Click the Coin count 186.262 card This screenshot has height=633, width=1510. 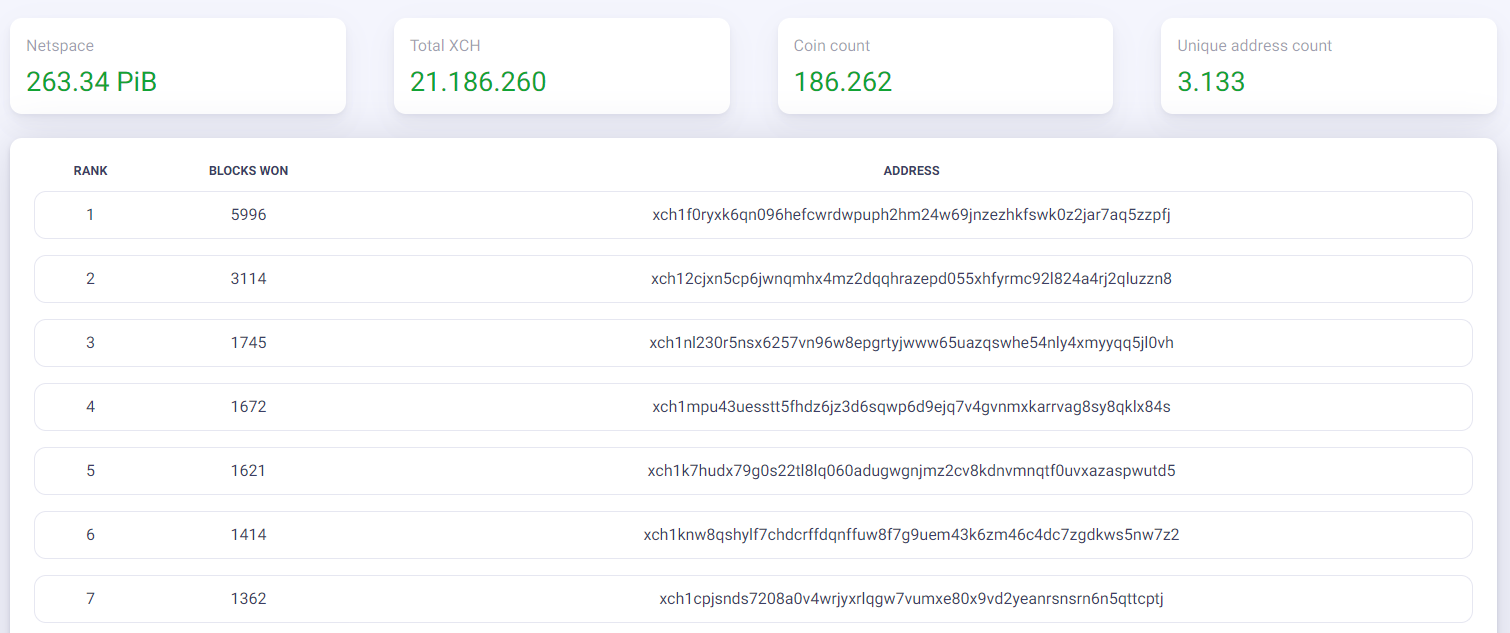tap(945, 66)
